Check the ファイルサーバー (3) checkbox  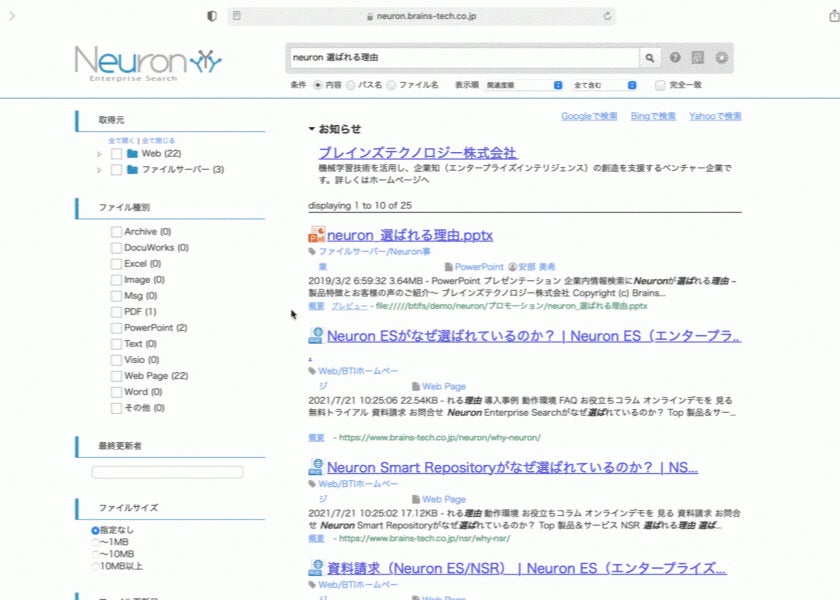point(116,170)
